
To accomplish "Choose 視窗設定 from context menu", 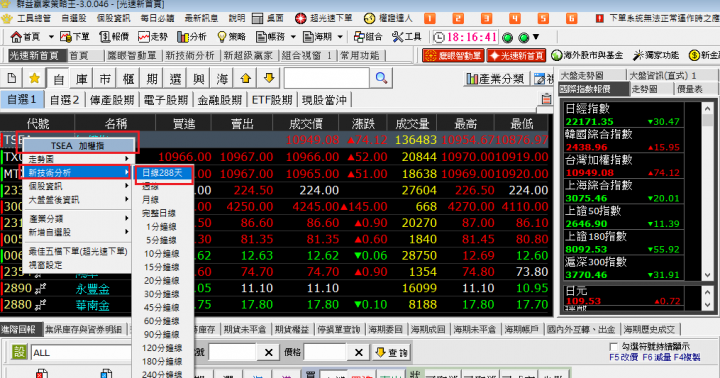I will [x=77, y=265].
